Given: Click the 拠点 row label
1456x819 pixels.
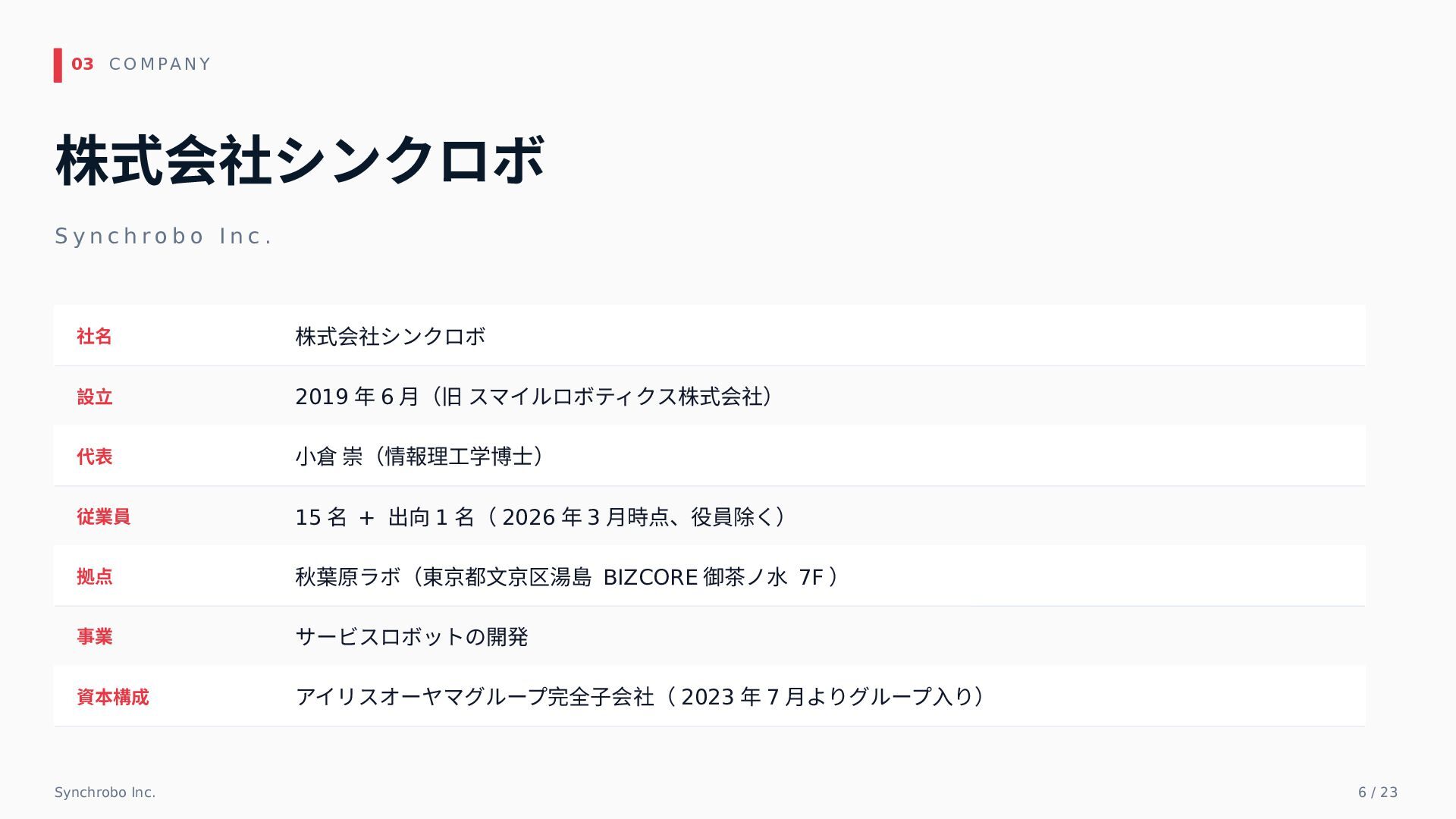Looking at the screenshot, I should point(95,576).
